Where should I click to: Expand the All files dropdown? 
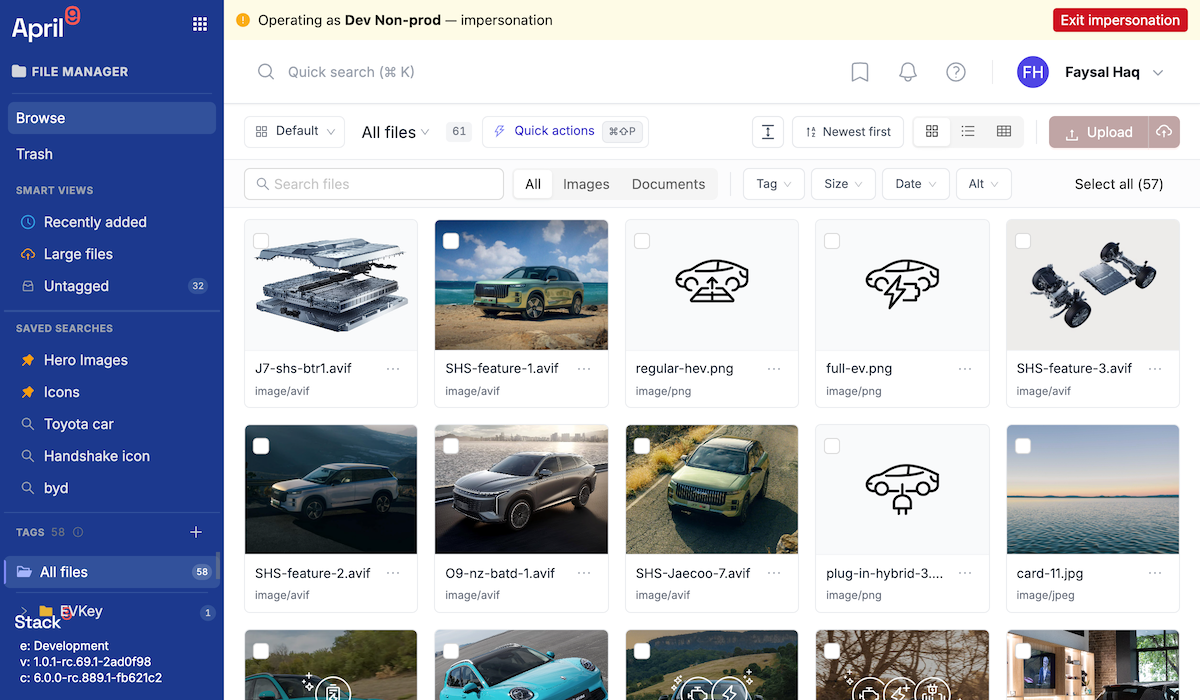pos(395,132)
